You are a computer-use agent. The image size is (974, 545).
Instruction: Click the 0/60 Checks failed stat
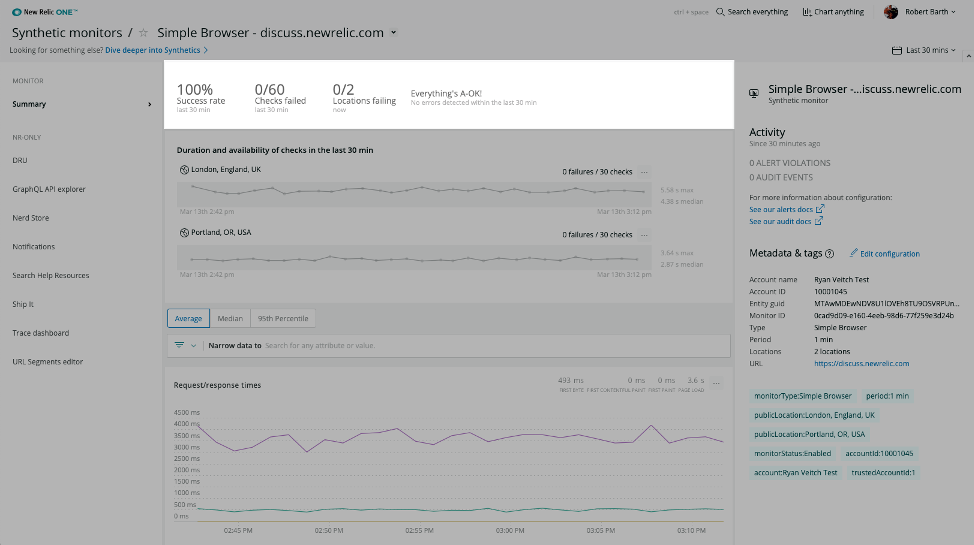tap(280, 98)
